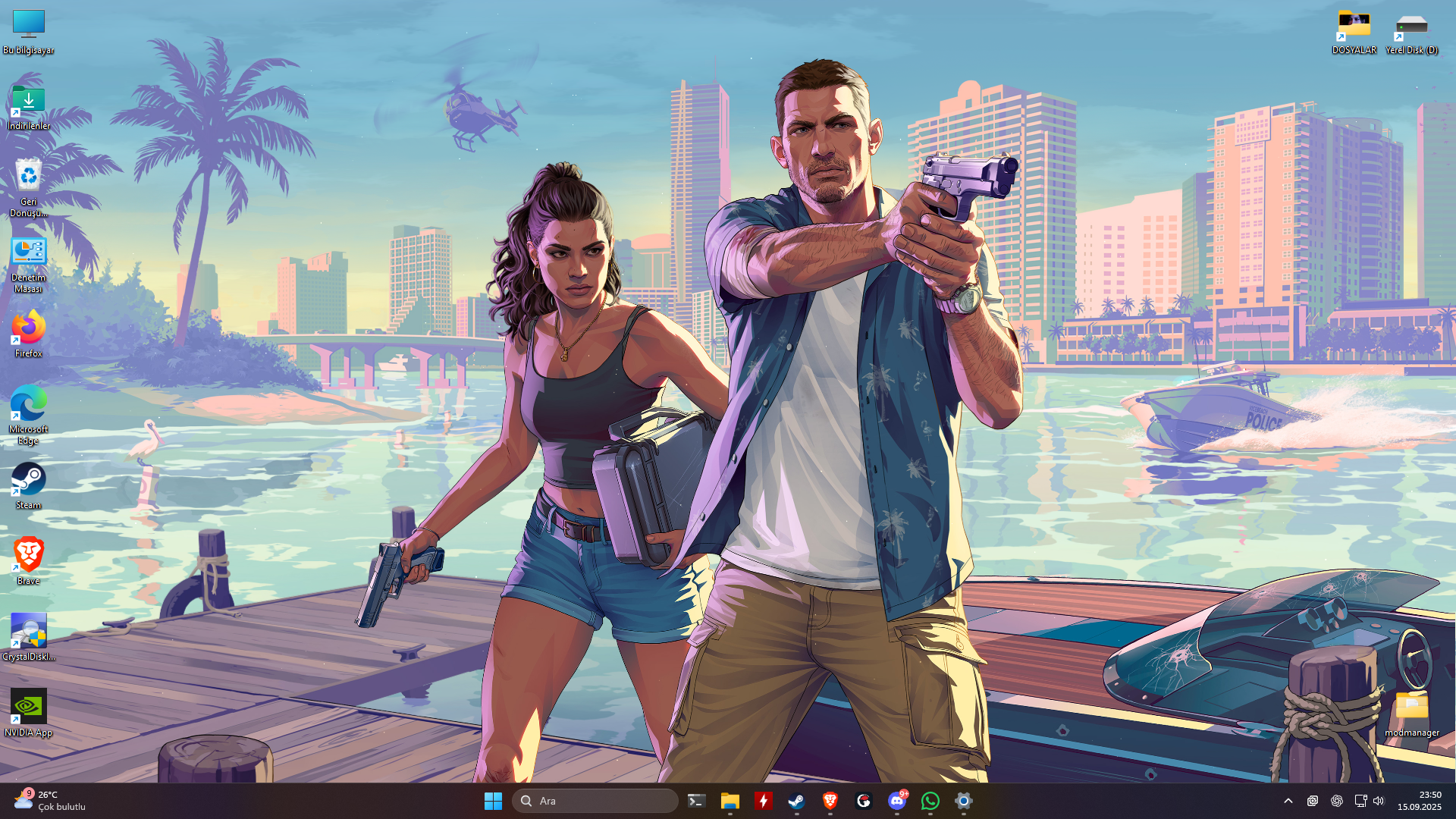
Task: Open the red lightning bolt taskbar app
Action: tap(763, 801)
